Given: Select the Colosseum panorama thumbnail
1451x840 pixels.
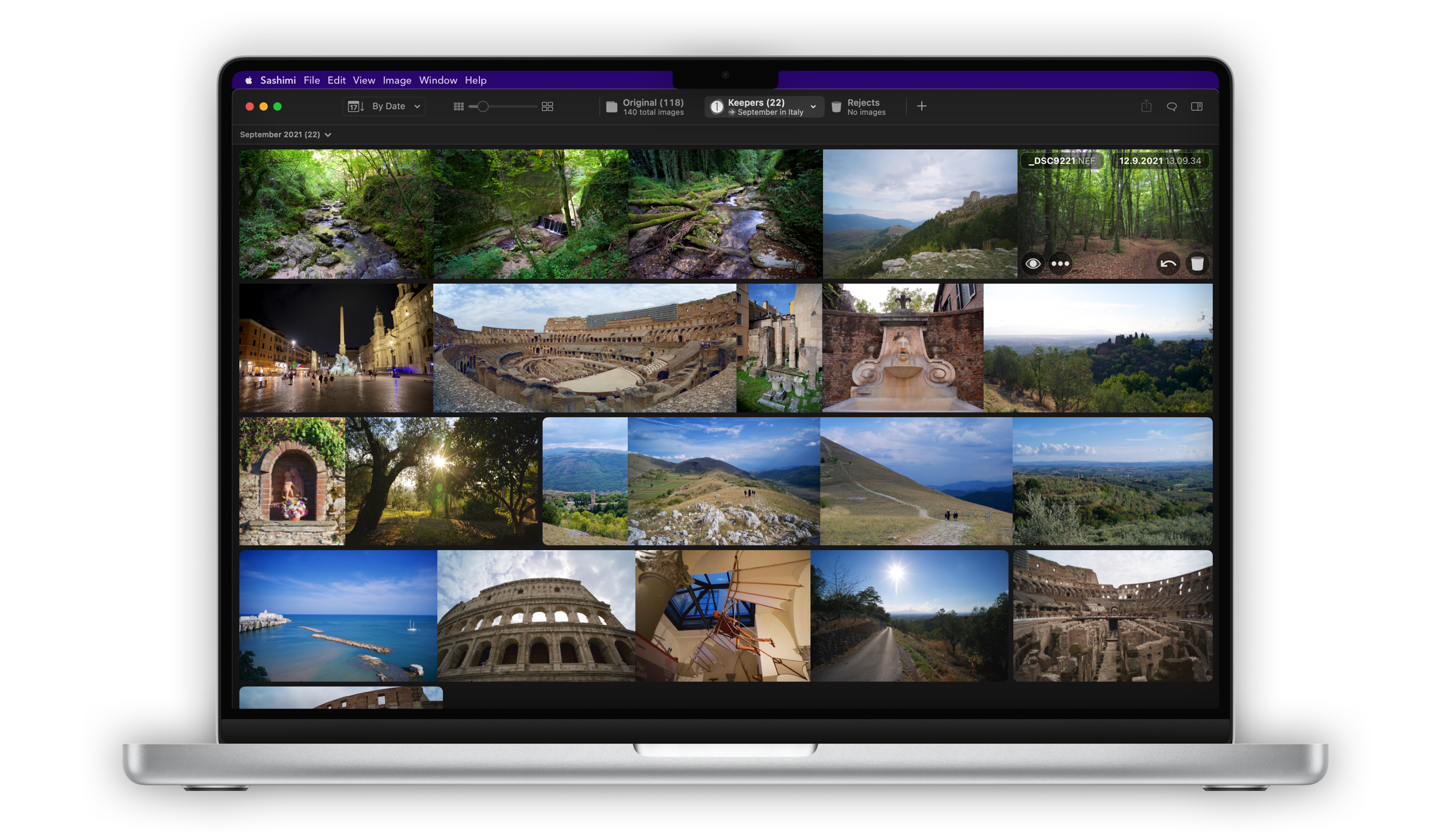Looking at the screenshot, I should tap(584, 348).
